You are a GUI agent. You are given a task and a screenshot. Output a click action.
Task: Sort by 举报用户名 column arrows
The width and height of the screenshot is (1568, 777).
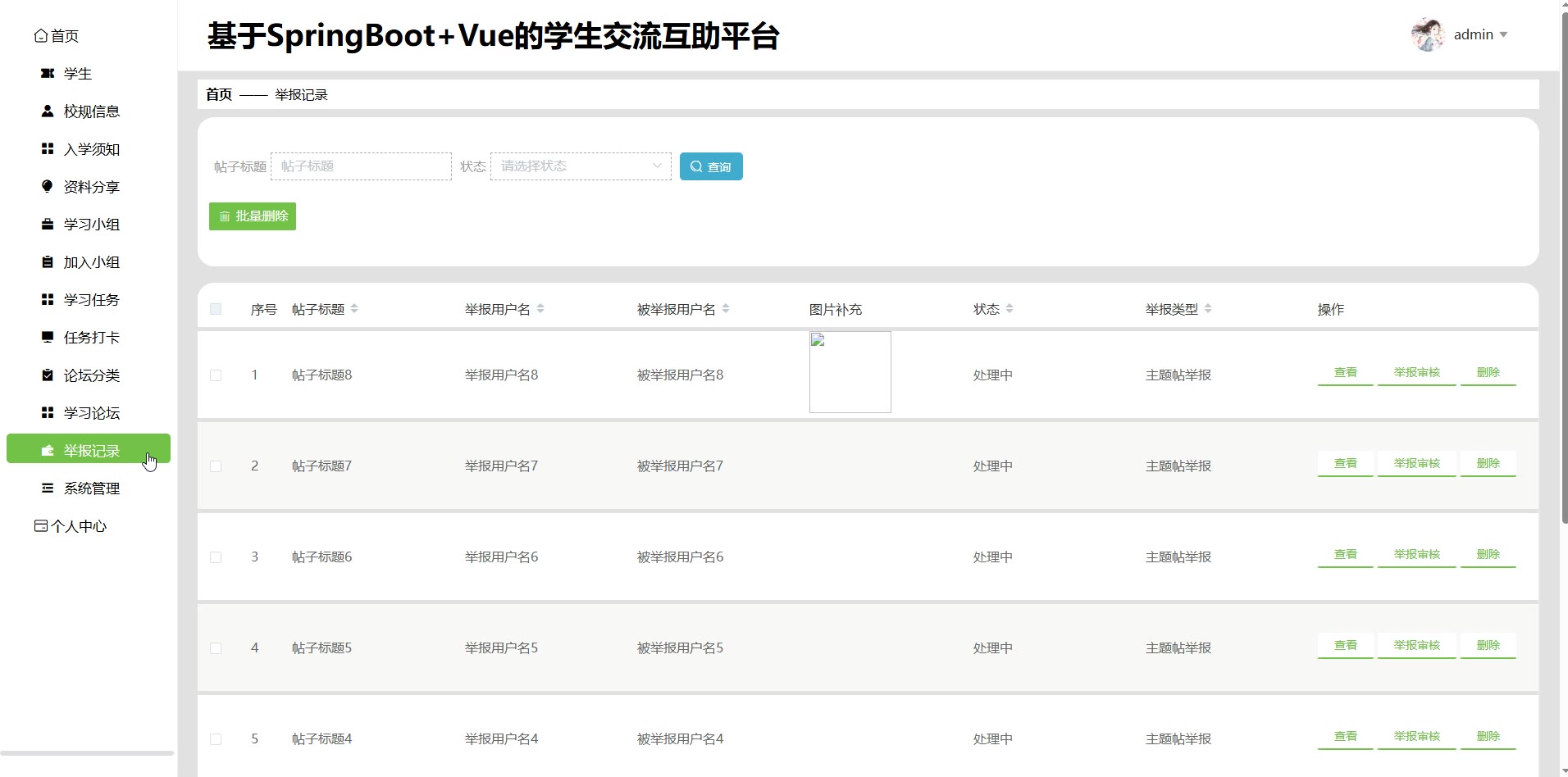540,309
